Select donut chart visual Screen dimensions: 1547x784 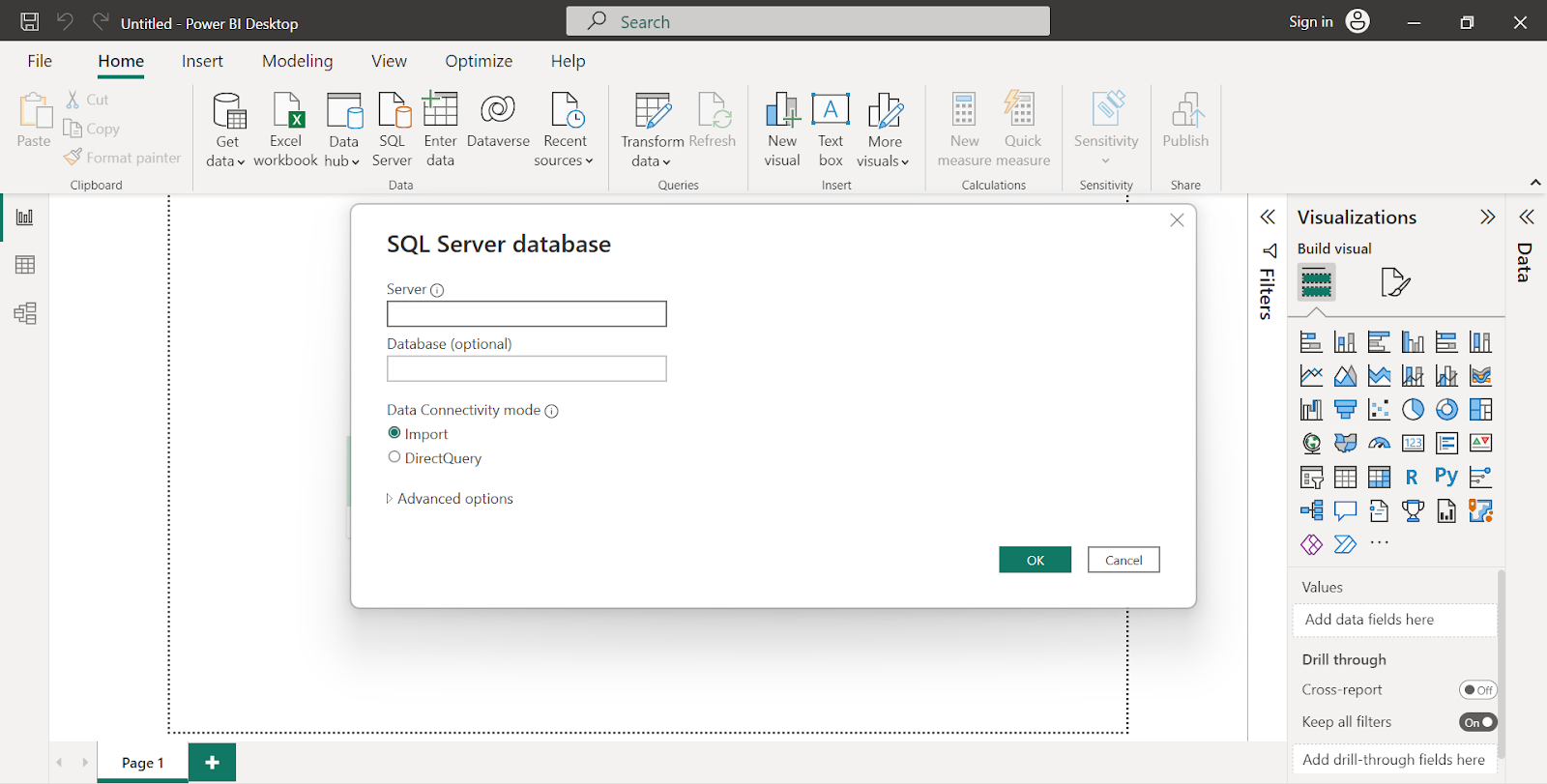(x=1446, y=410)
